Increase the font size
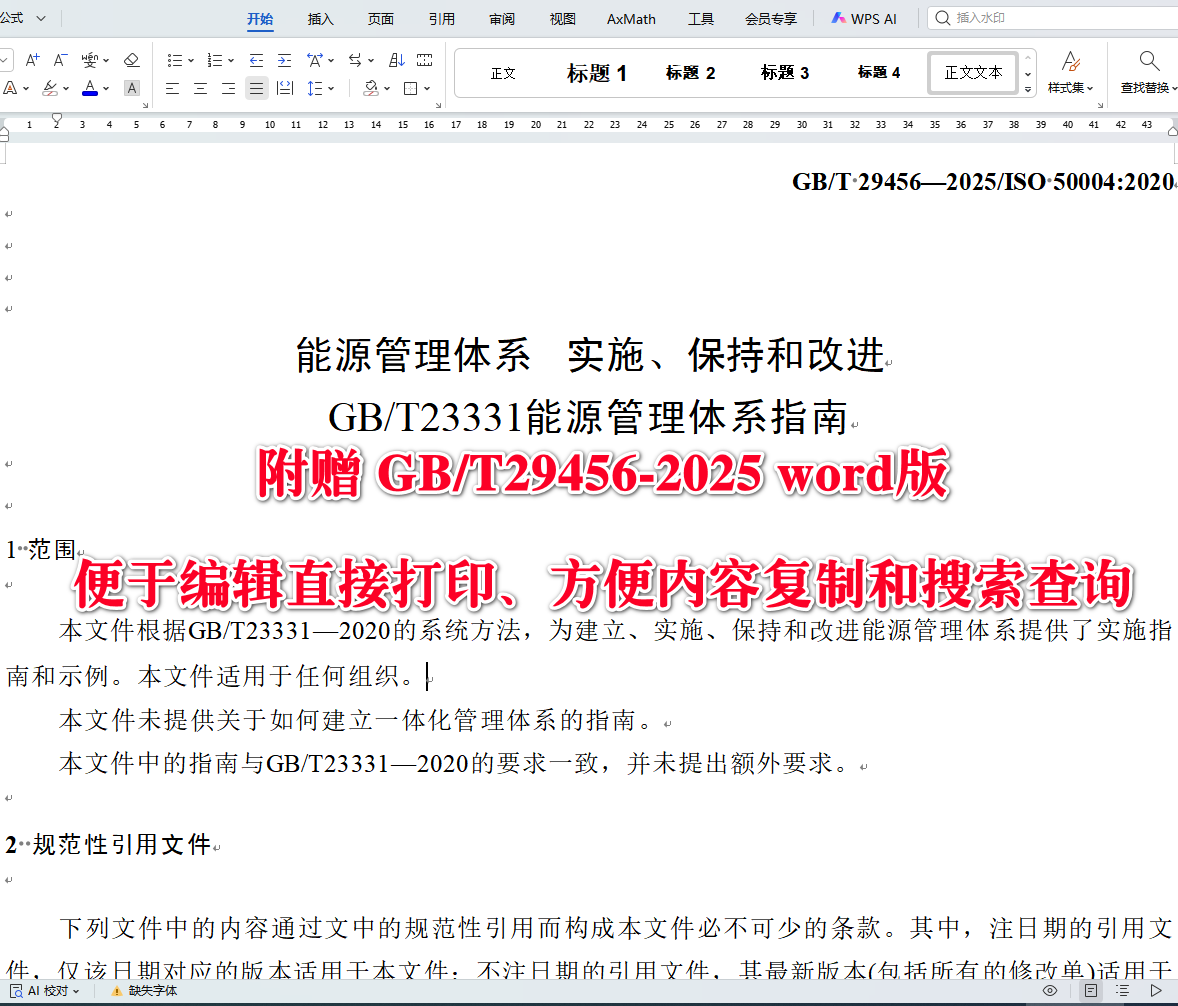The height and width of the screenshot is (1006, 1178). click(31, 58)
